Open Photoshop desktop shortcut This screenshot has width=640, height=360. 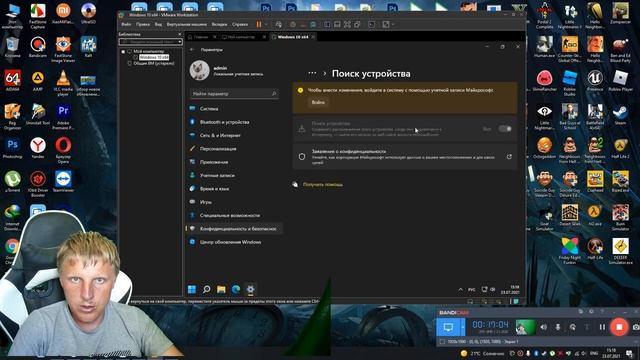pos(13,149)
